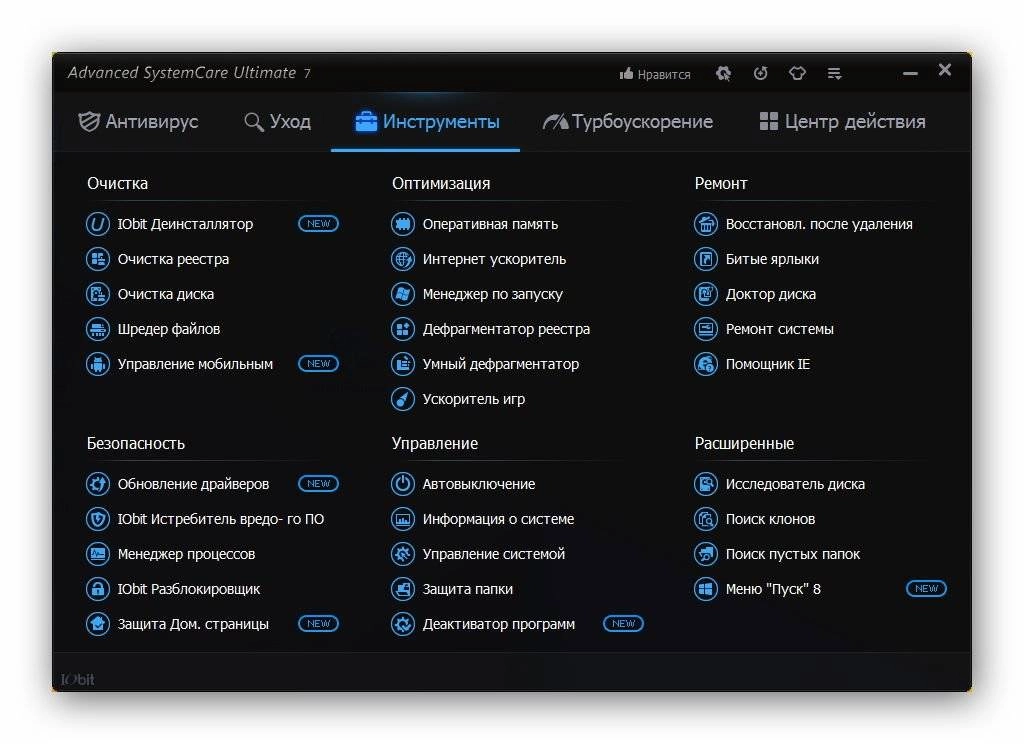The width and height of the screenshot is (1024, 744).
Task: Click the Информация о системе label
Action: 498,519
